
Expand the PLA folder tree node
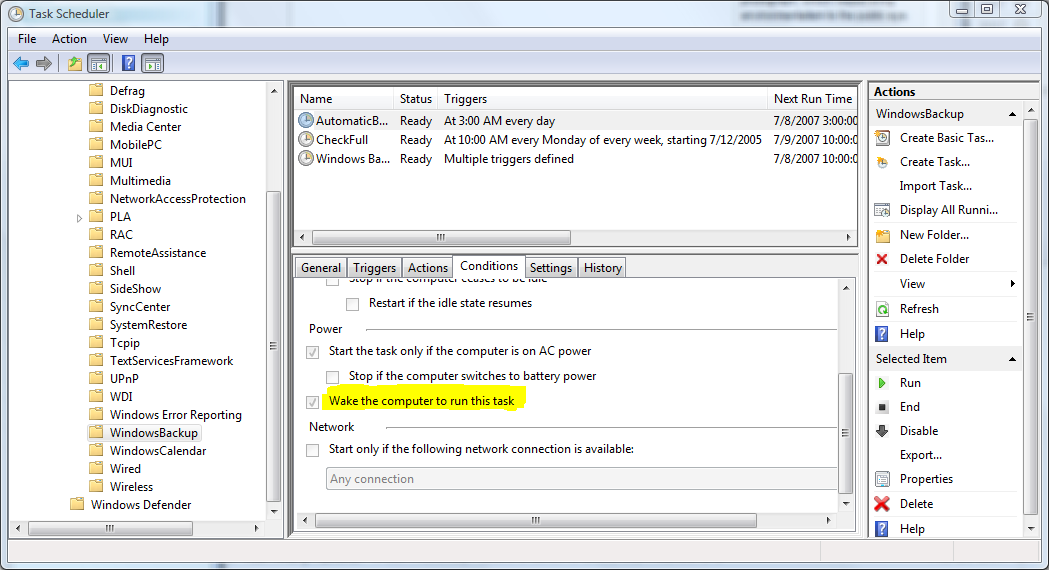click(80, 218)
